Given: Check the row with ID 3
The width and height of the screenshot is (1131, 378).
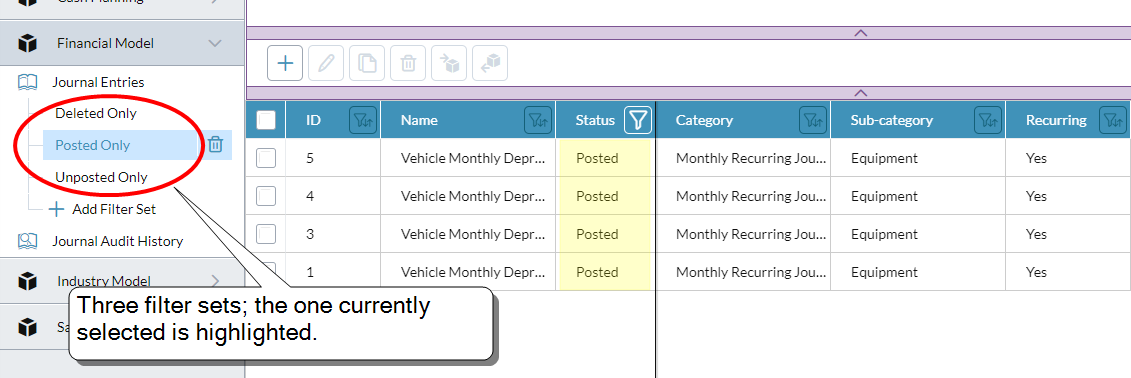Looking at the screenshot, I should 266,234.
